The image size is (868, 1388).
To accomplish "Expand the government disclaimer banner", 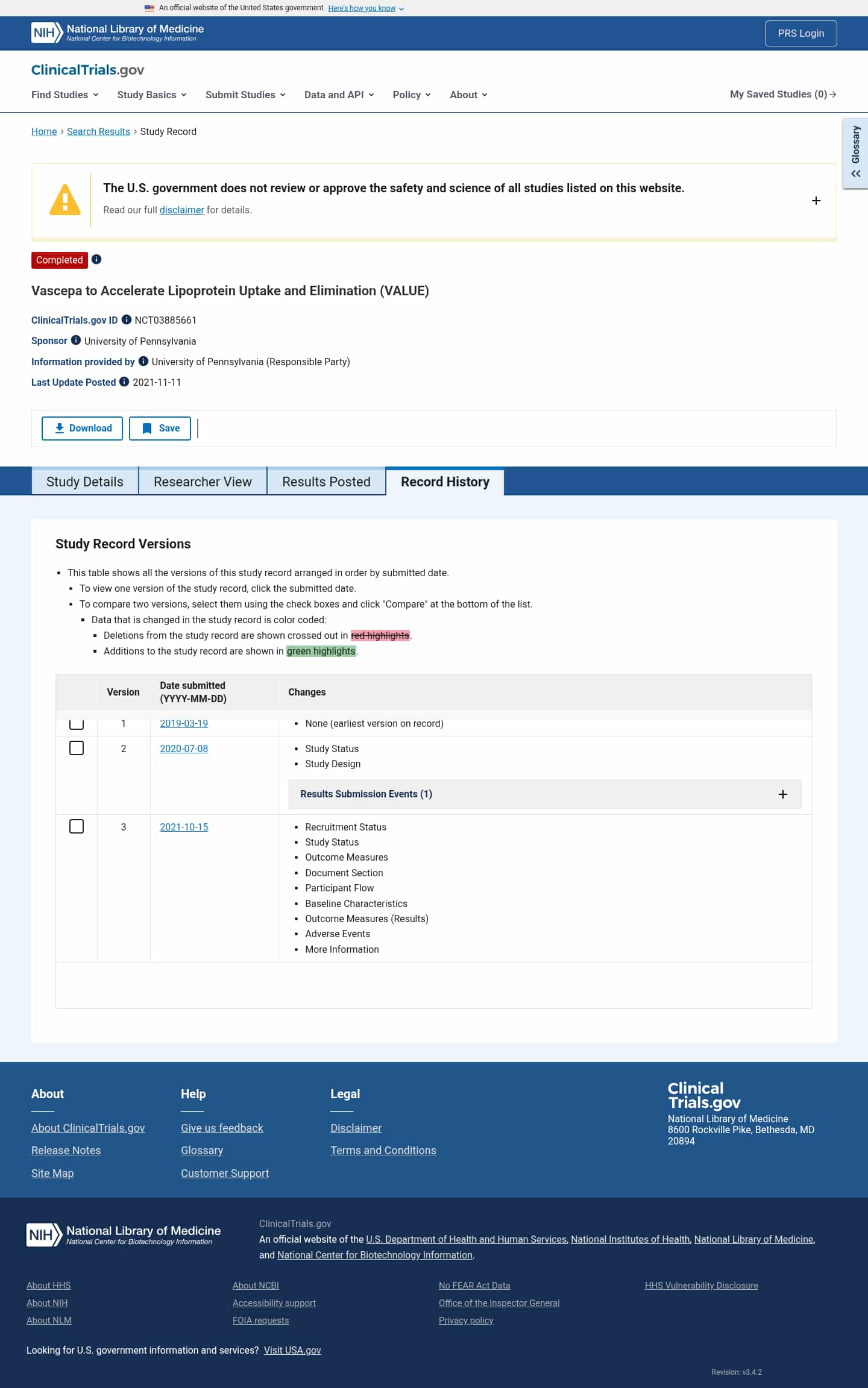I will (816, 201).
